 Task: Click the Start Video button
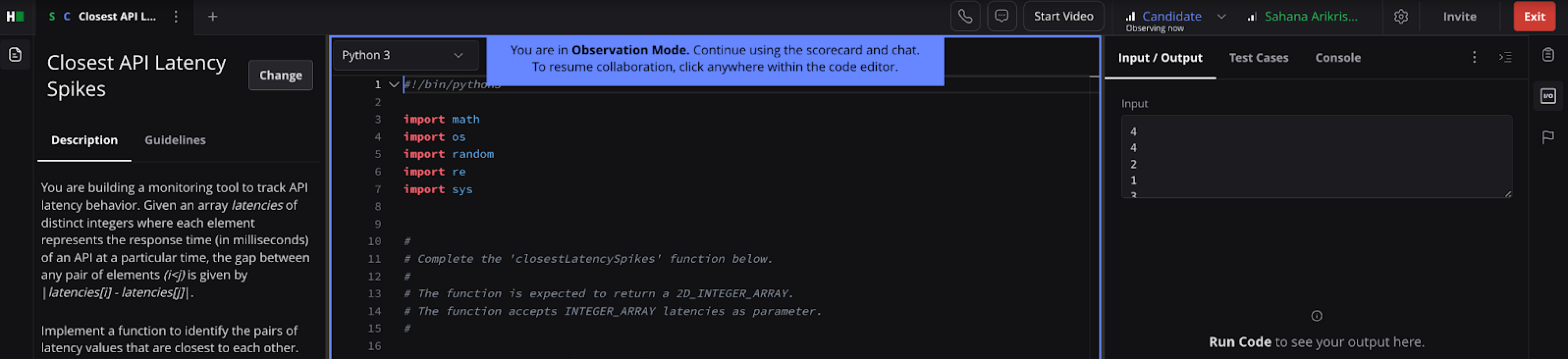tap(1063, 16)
